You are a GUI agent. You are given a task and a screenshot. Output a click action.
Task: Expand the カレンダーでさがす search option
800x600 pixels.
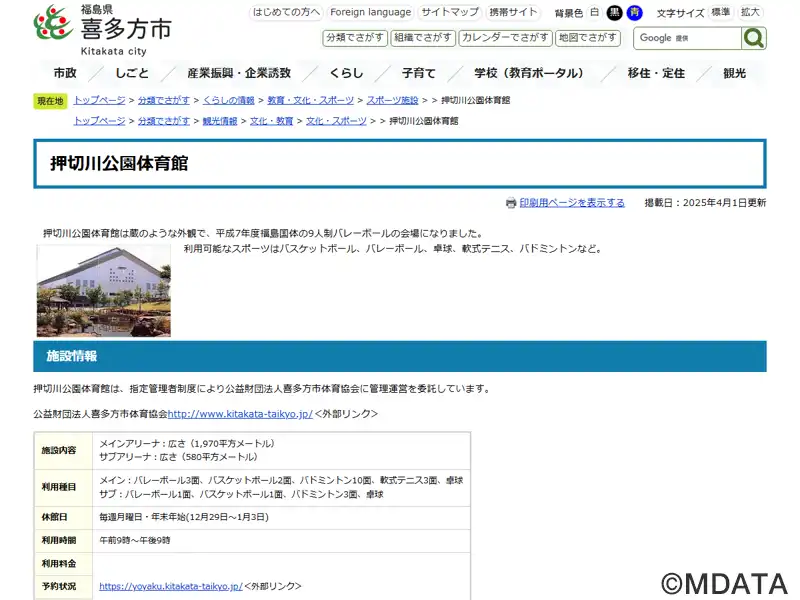(505, 38)
